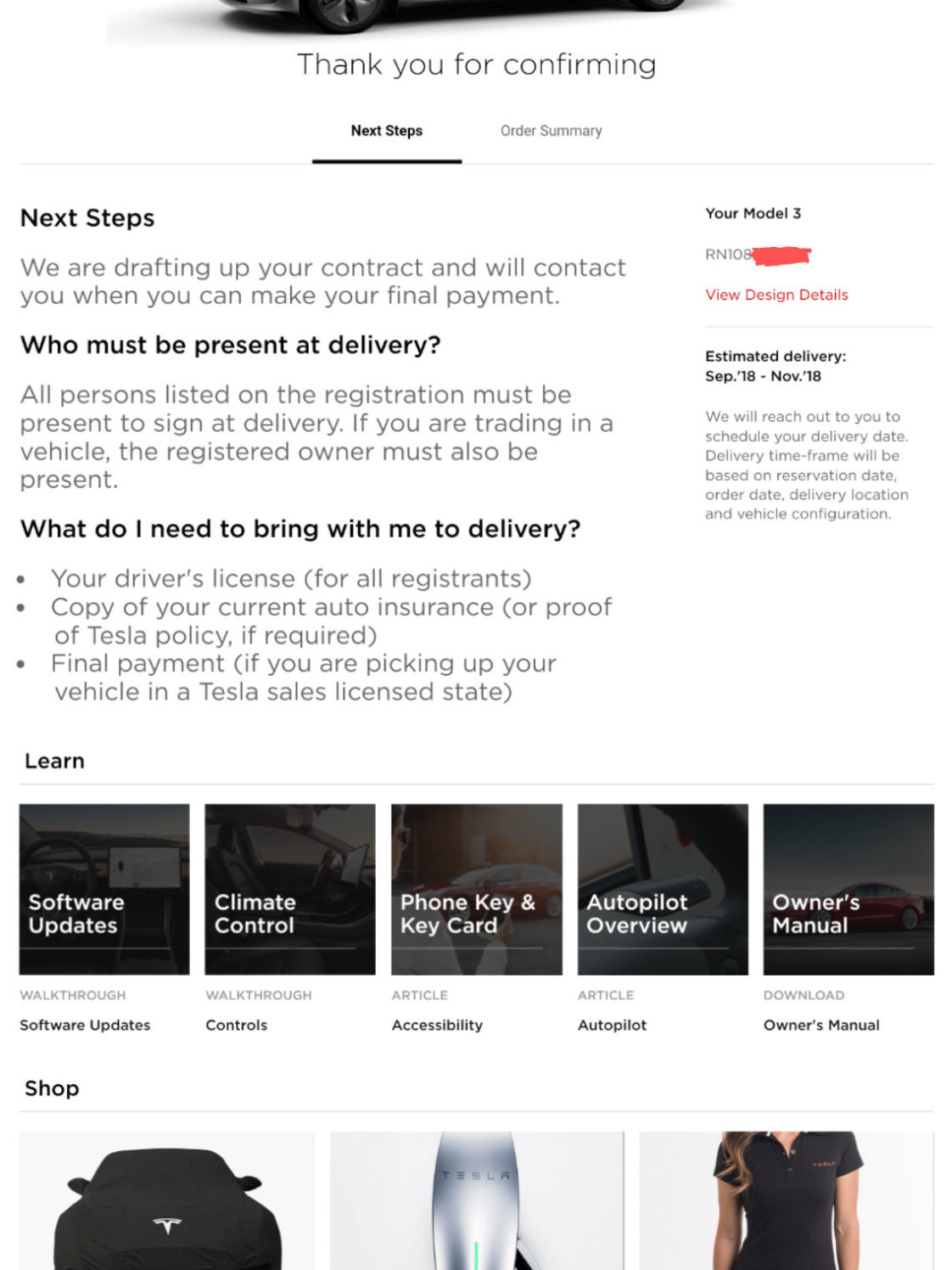Click the Accessibility text link
The width and height of the screenshot is (952, 1270).
[437, 1025]
